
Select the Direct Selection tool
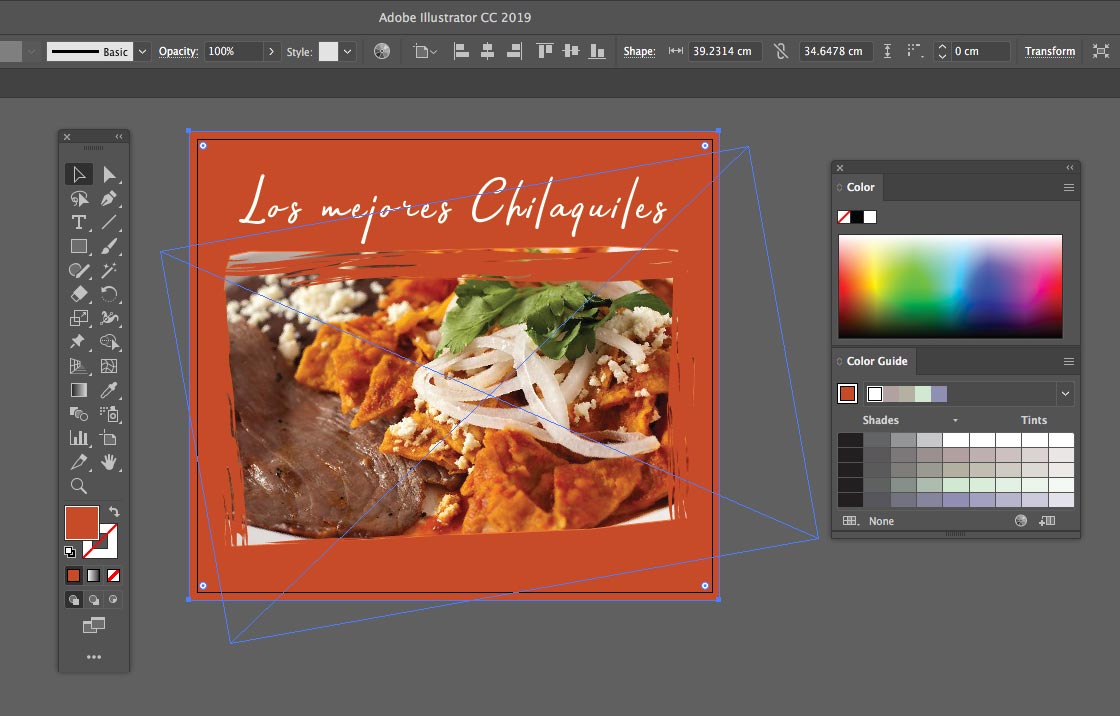click(109, 175)
